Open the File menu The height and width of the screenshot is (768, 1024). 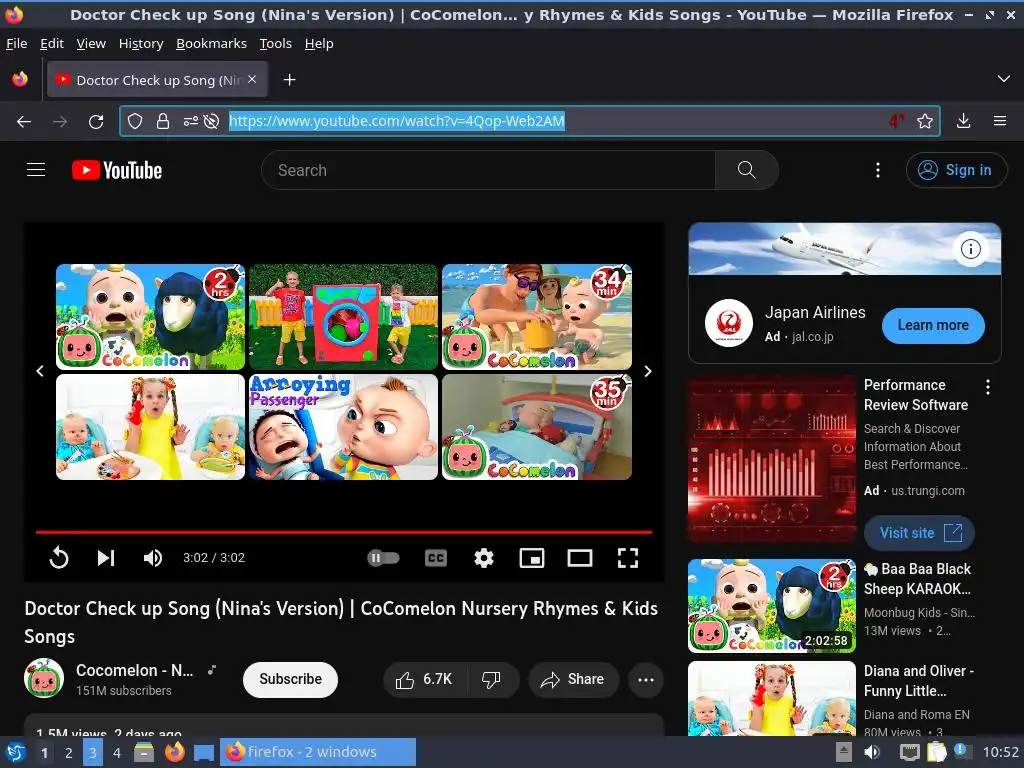tap(16, 43)
